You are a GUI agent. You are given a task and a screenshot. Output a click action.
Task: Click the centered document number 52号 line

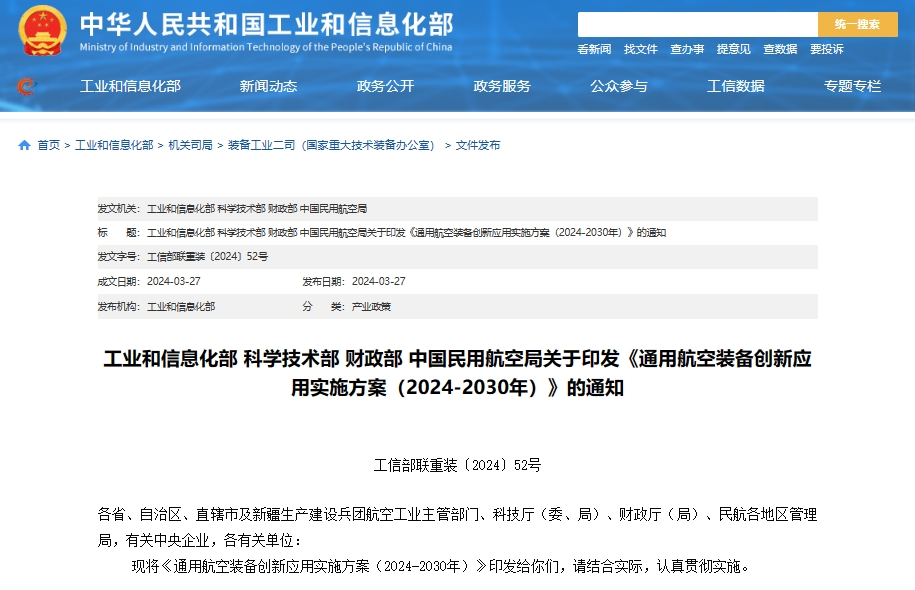pyautogui.click(x=458, y=465)
